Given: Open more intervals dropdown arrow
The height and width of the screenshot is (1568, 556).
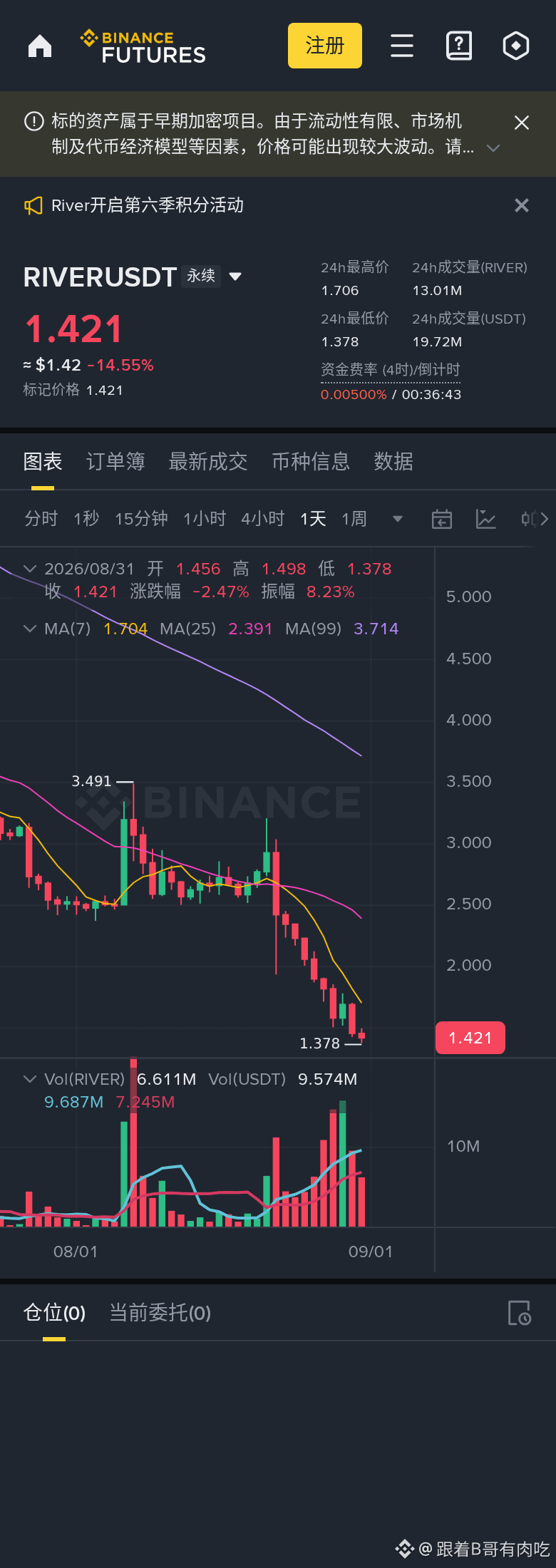Looking at the screenshot, I should pos(398,519).
